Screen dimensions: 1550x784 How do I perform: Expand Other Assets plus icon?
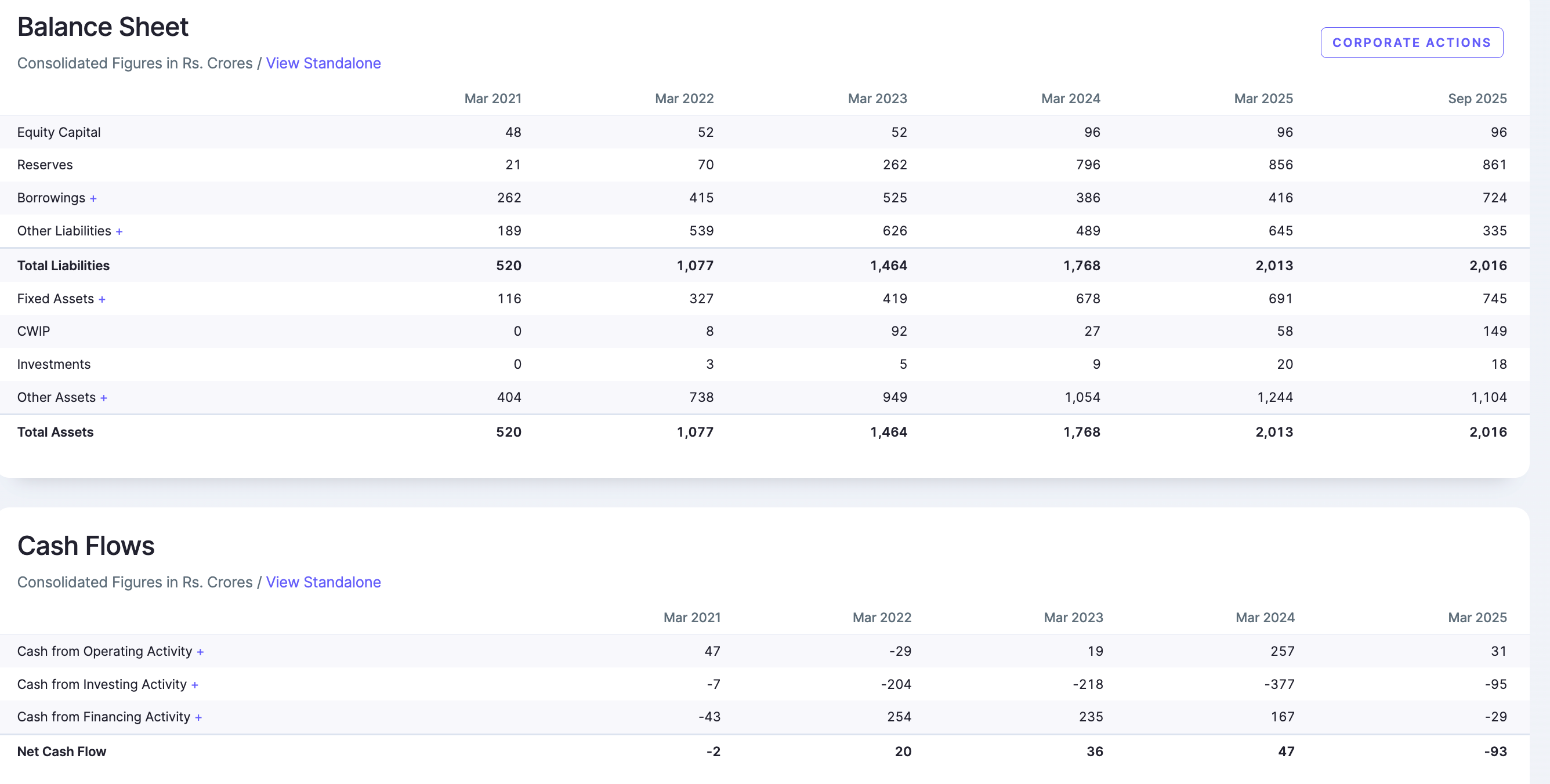pyautogui.click(x=103, y=398)
